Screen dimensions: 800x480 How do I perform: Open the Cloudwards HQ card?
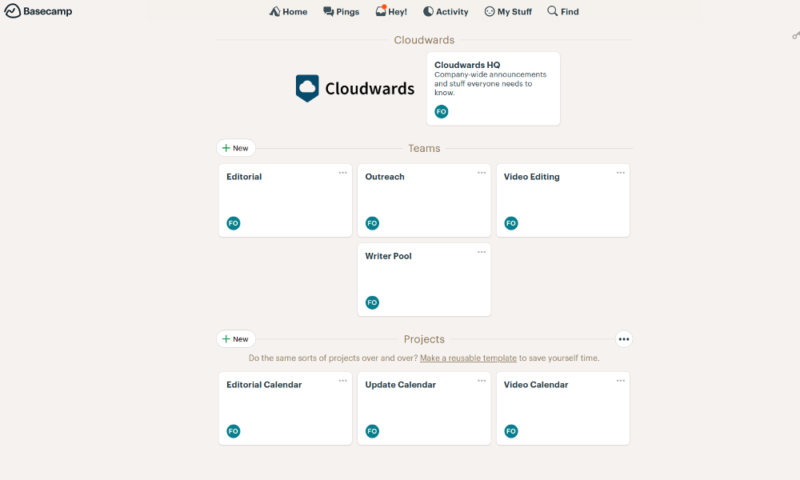(493, 88)
